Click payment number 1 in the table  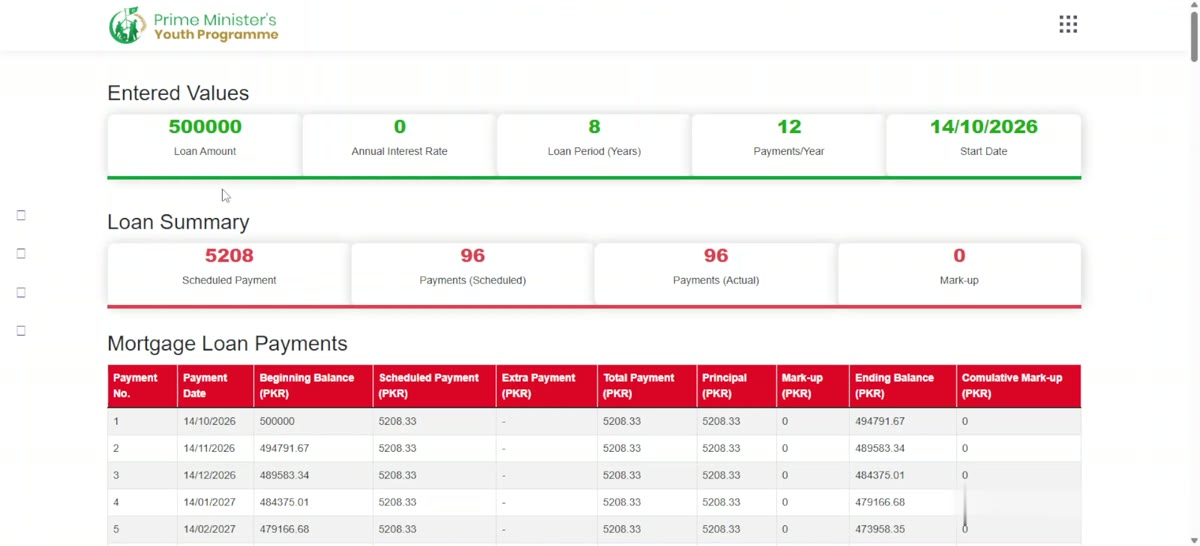[x=116, y=422]
